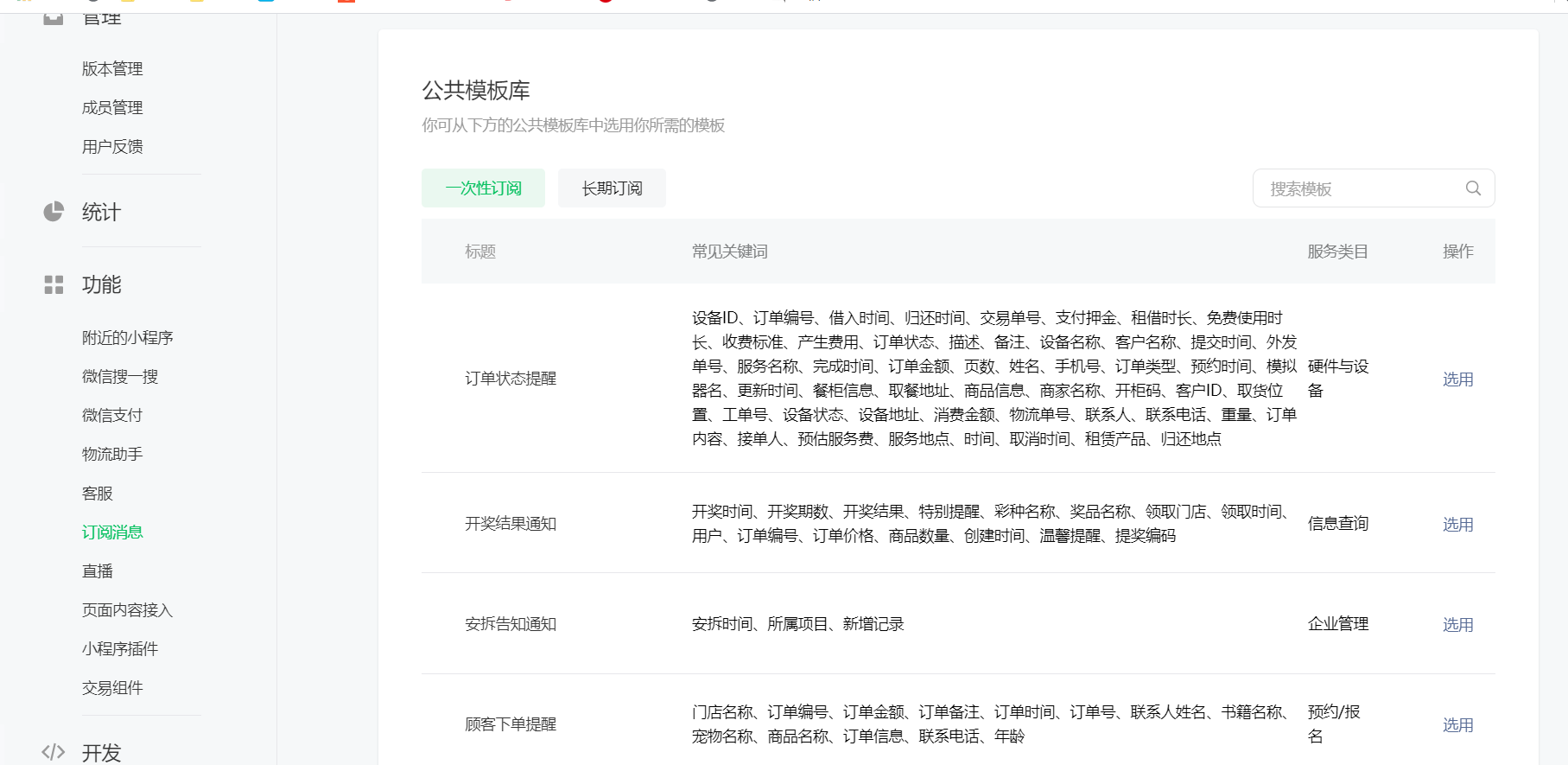Viewport: 1568px width, 765px height.
Task: Click the 公共模板库 heading
Action: point(476,90)
